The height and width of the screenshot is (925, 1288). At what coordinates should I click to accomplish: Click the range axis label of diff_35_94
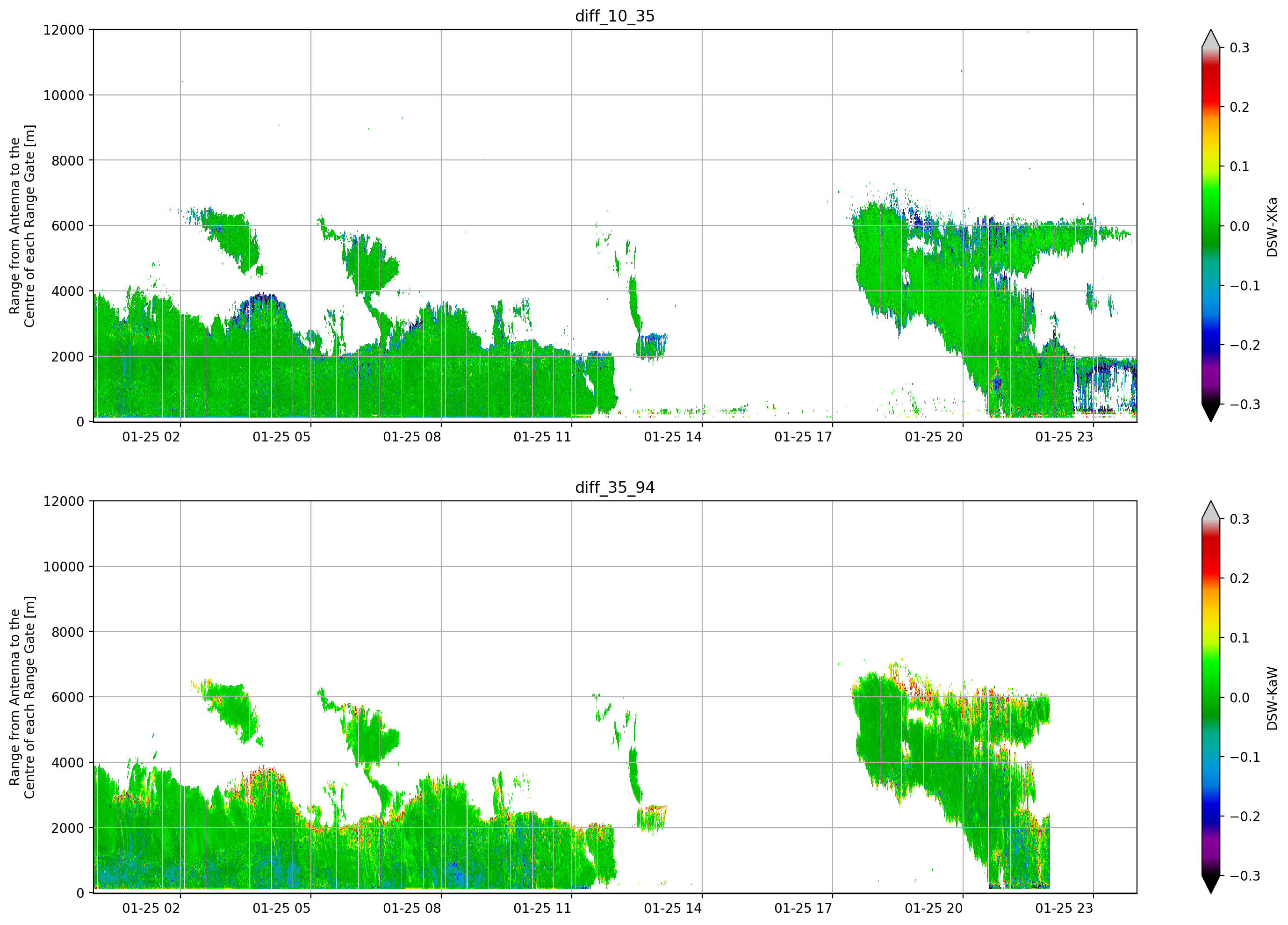click(22, 697)
